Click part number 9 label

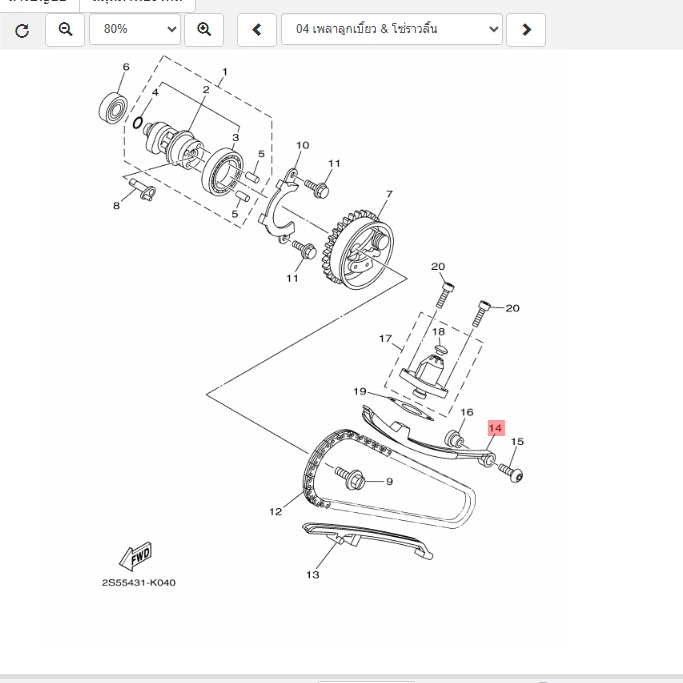click(x=389, y=481)
